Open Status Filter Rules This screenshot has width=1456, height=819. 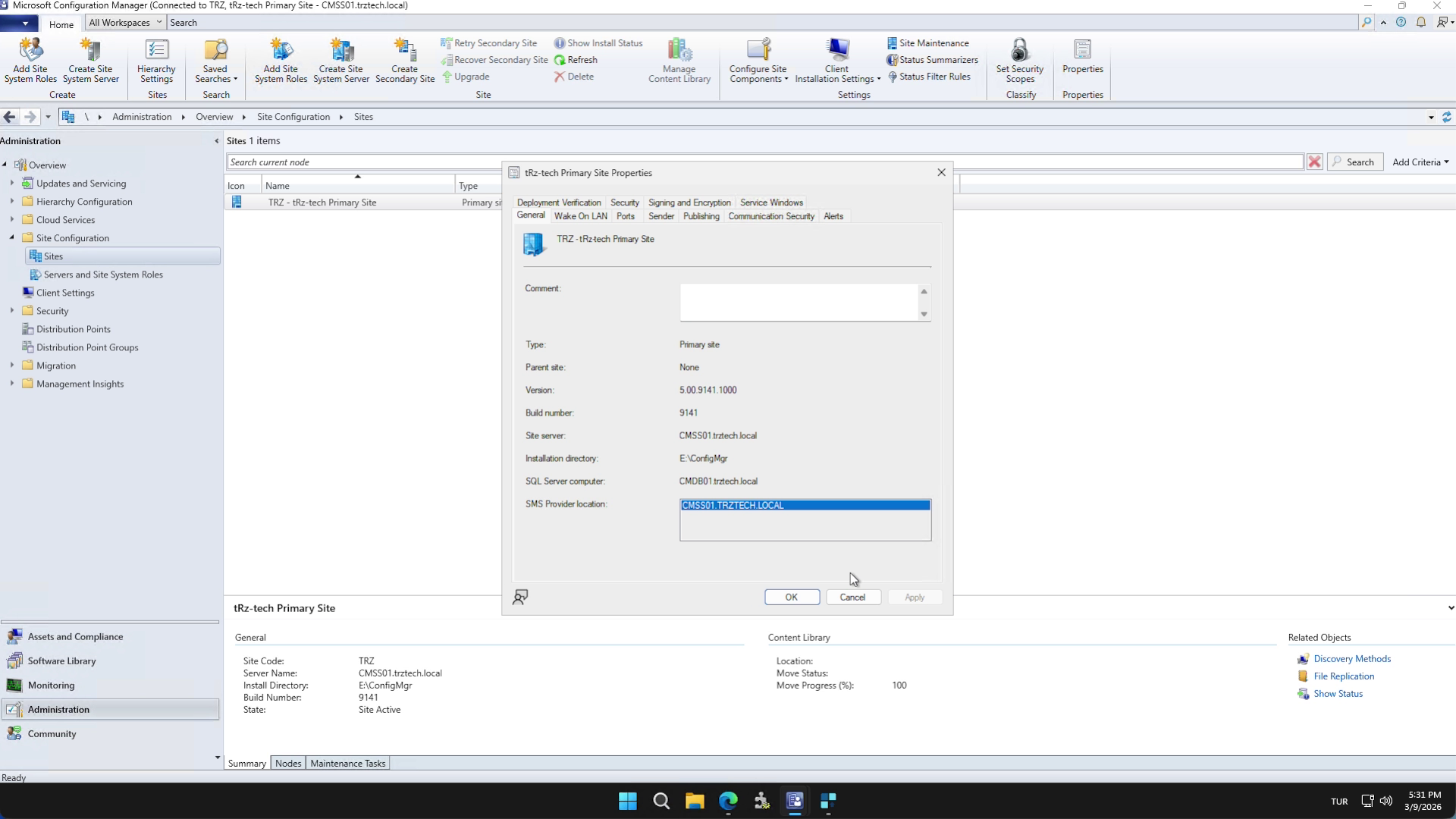point(929,77)
